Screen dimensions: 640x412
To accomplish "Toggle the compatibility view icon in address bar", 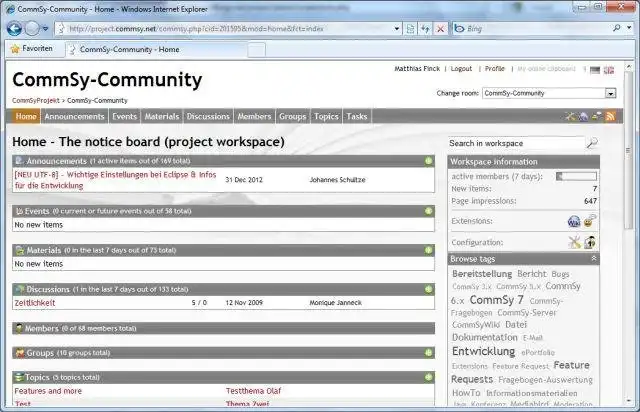I will pyautogui.click(x=410, y=29).
